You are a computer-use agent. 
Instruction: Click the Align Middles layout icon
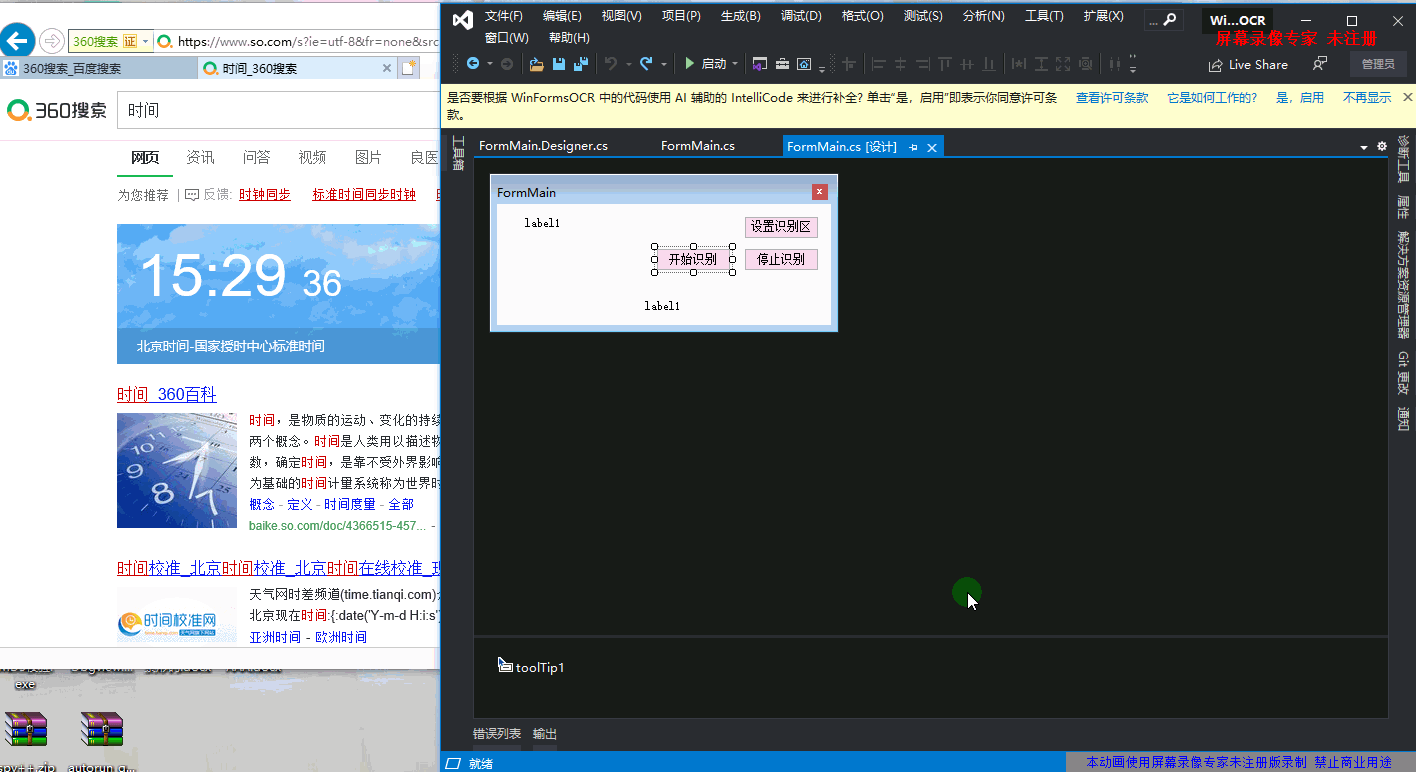(x=967, y=64)
